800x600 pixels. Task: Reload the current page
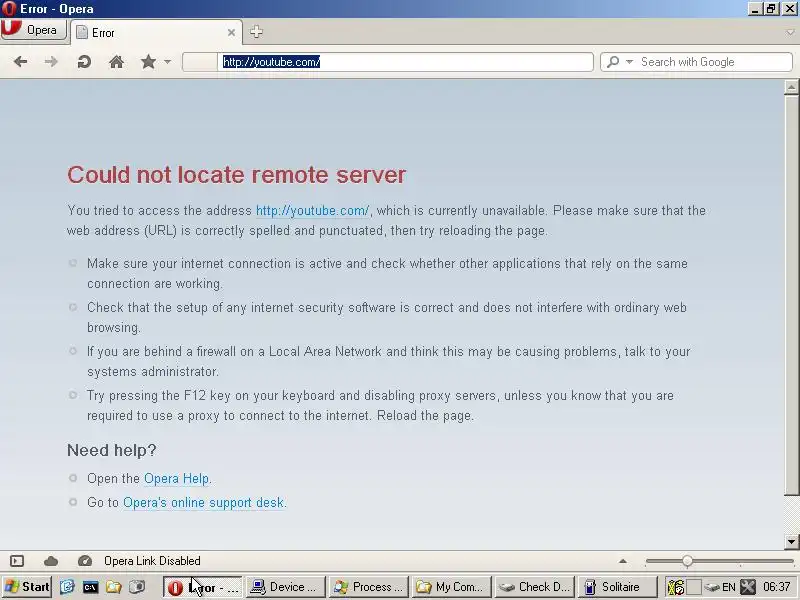point(84,62)
